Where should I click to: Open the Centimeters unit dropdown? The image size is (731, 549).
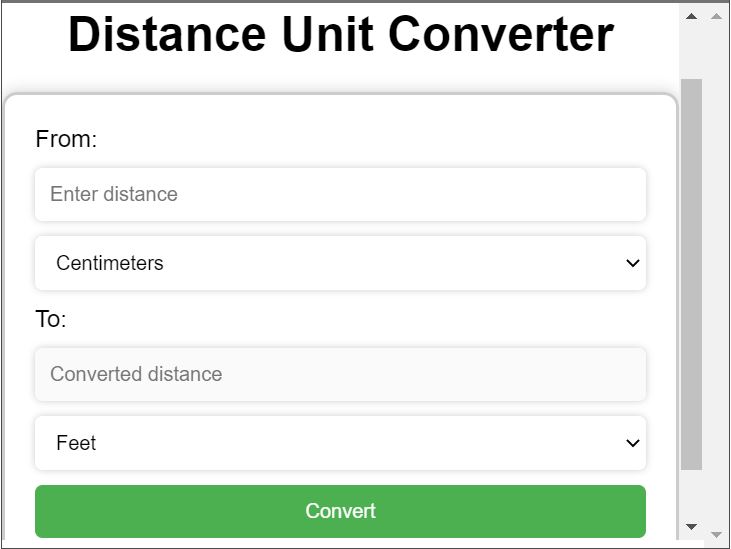(x=340, y=263)
